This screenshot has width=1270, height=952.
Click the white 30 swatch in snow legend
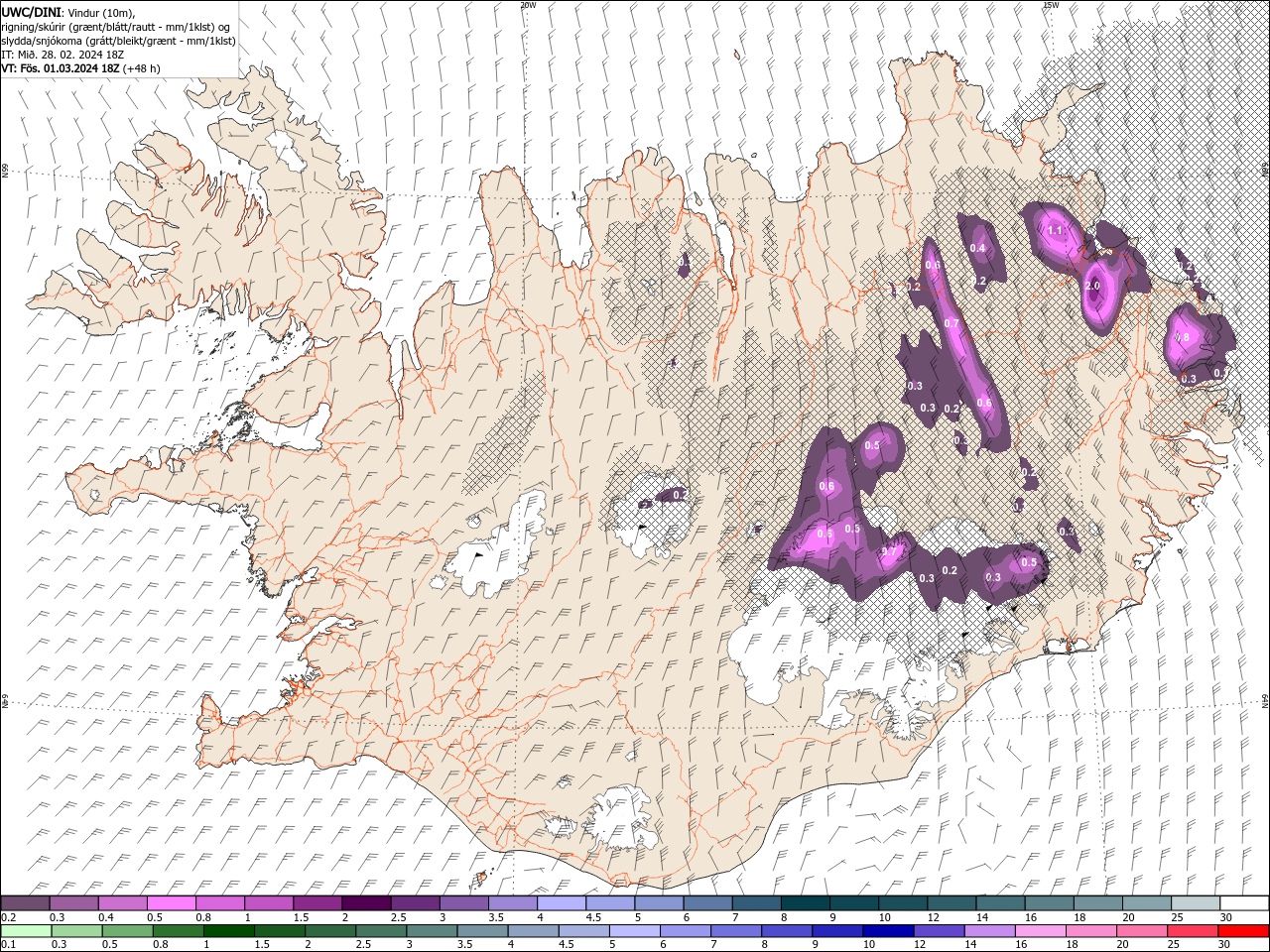pos(1244,903)
